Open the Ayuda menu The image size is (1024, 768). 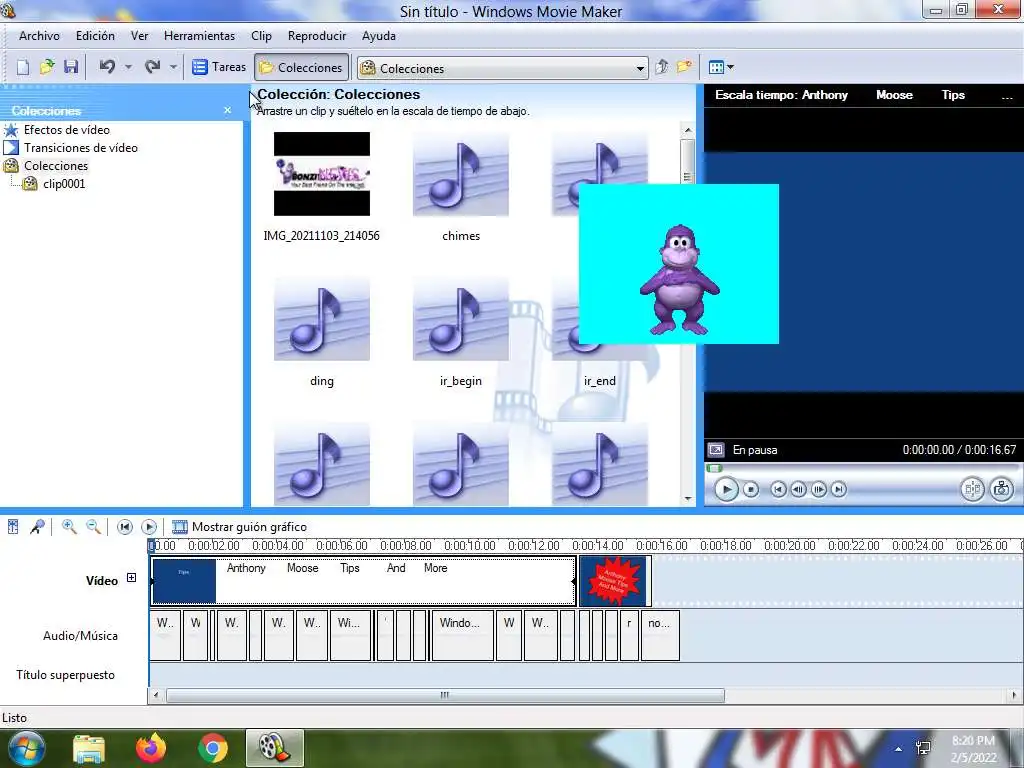(x=379, y=36)
